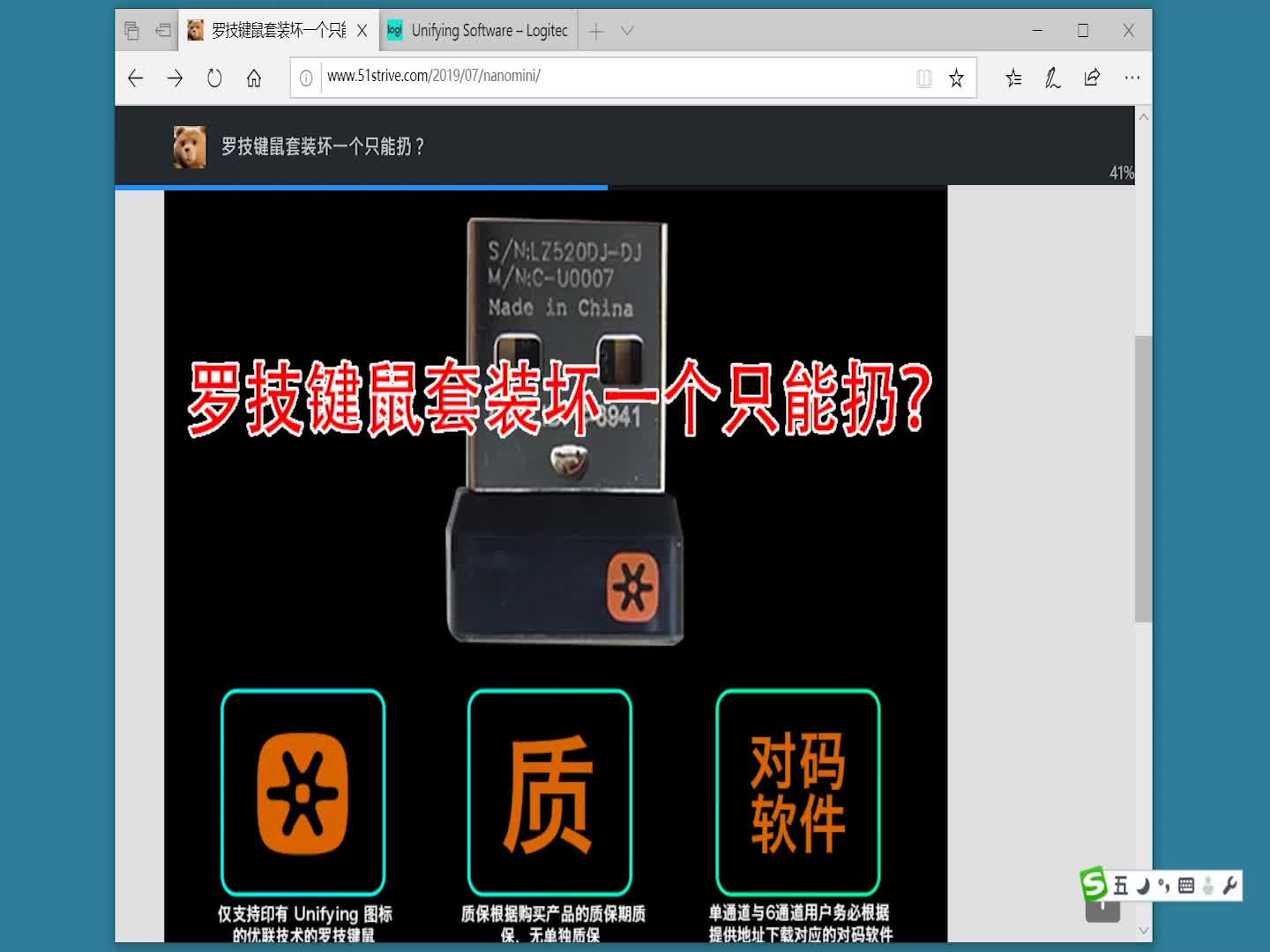1270x952 pixels.
Task: Click the back-to-top button
Action: [1102, 911]
